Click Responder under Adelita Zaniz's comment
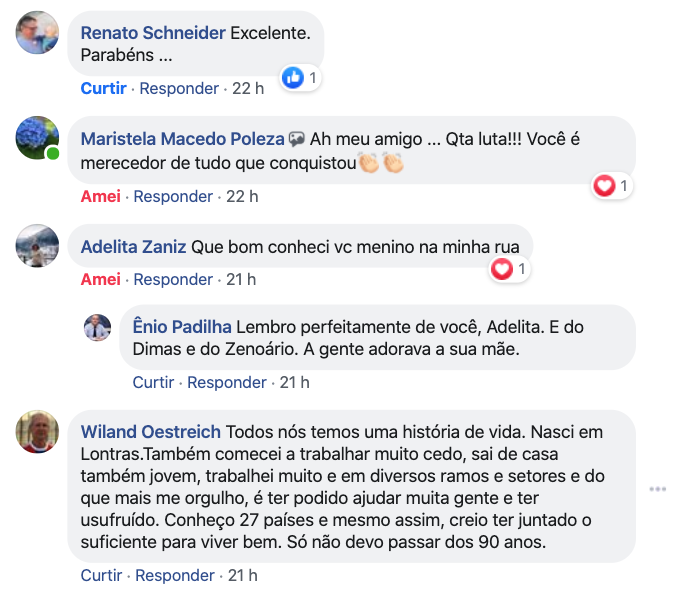681x593 pixels. [x=173, y=279]
